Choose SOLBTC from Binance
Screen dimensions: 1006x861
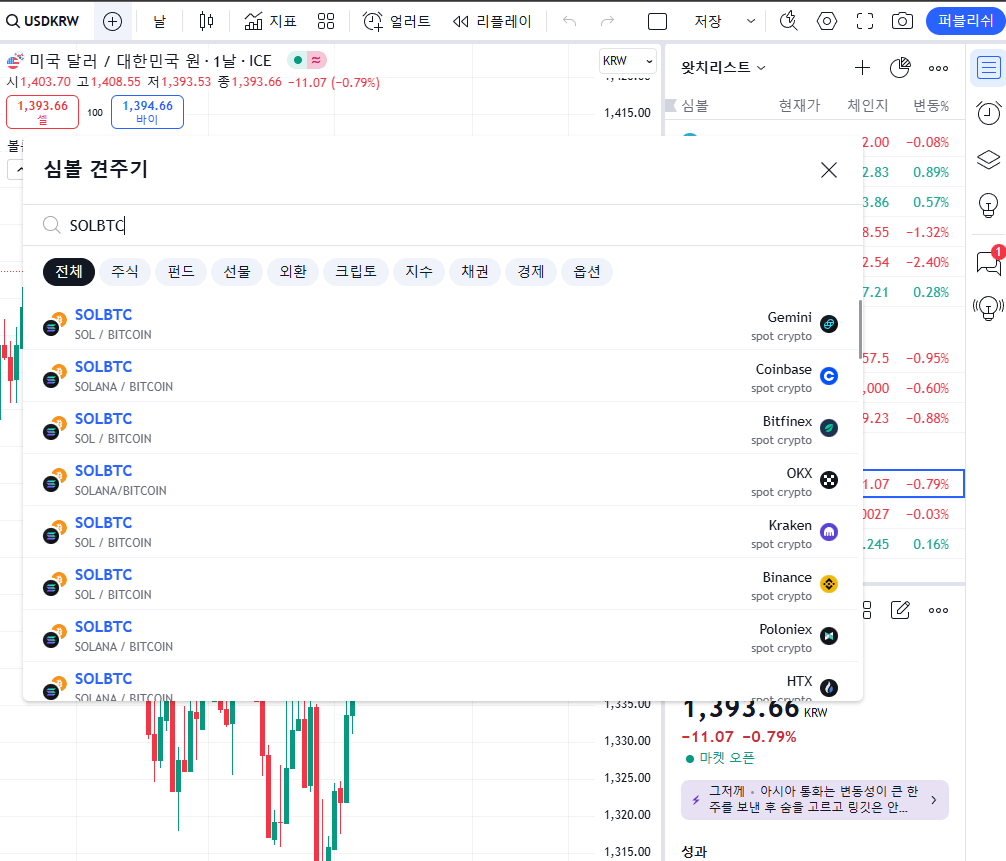(440, 584)
